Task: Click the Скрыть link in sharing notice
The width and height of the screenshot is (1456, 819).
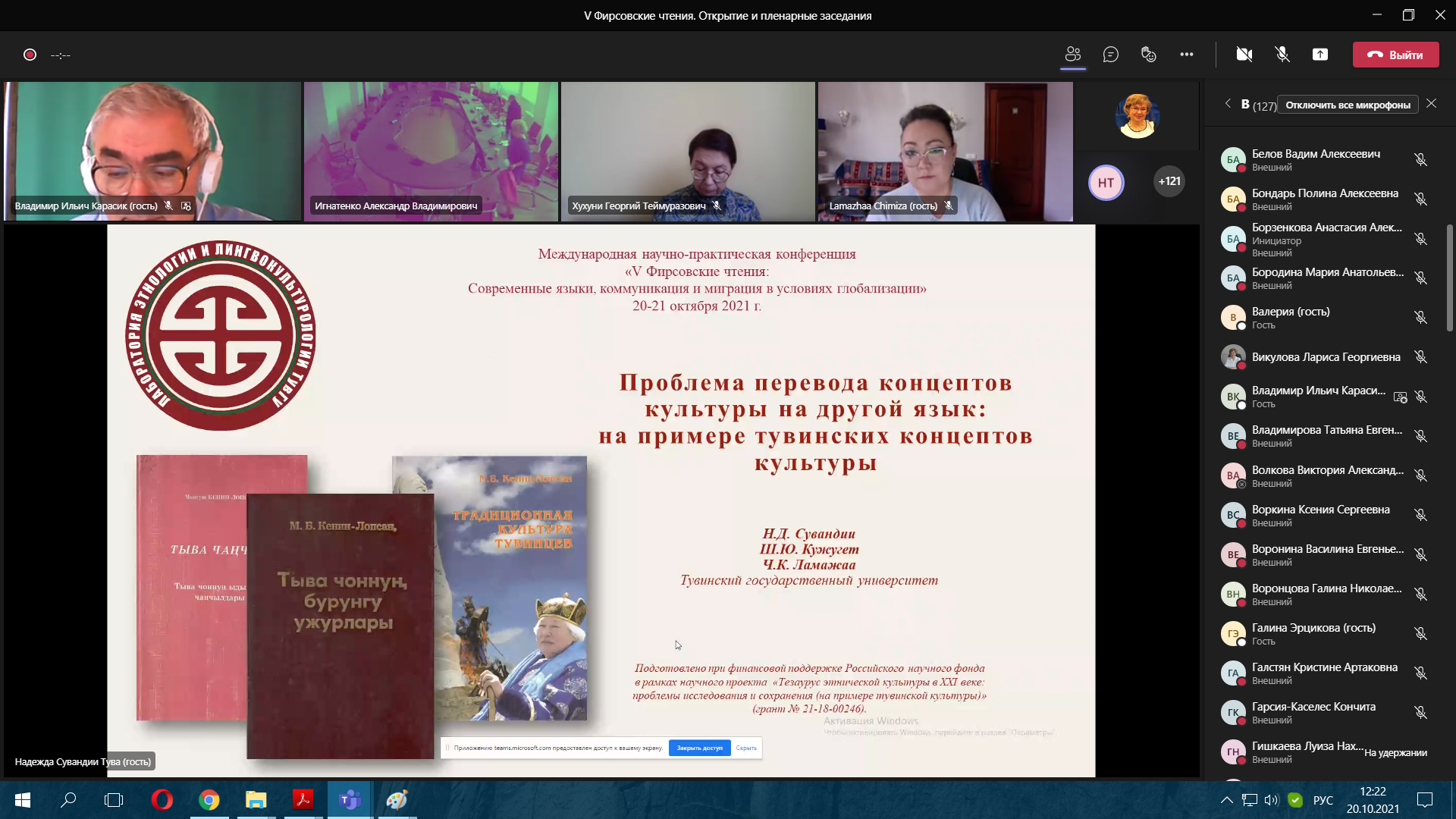Action: click(x=746, y=748)
